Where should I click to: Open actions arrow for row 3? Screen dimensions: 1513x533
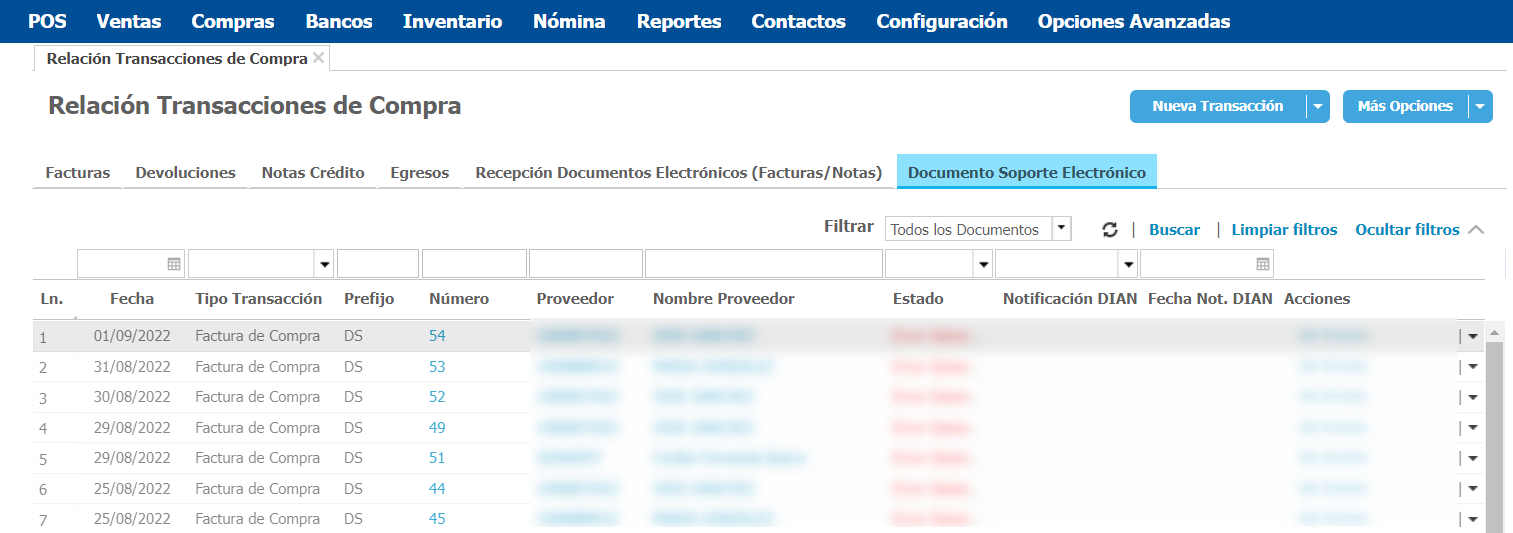pyautogui.click(x=1473, y=398)
